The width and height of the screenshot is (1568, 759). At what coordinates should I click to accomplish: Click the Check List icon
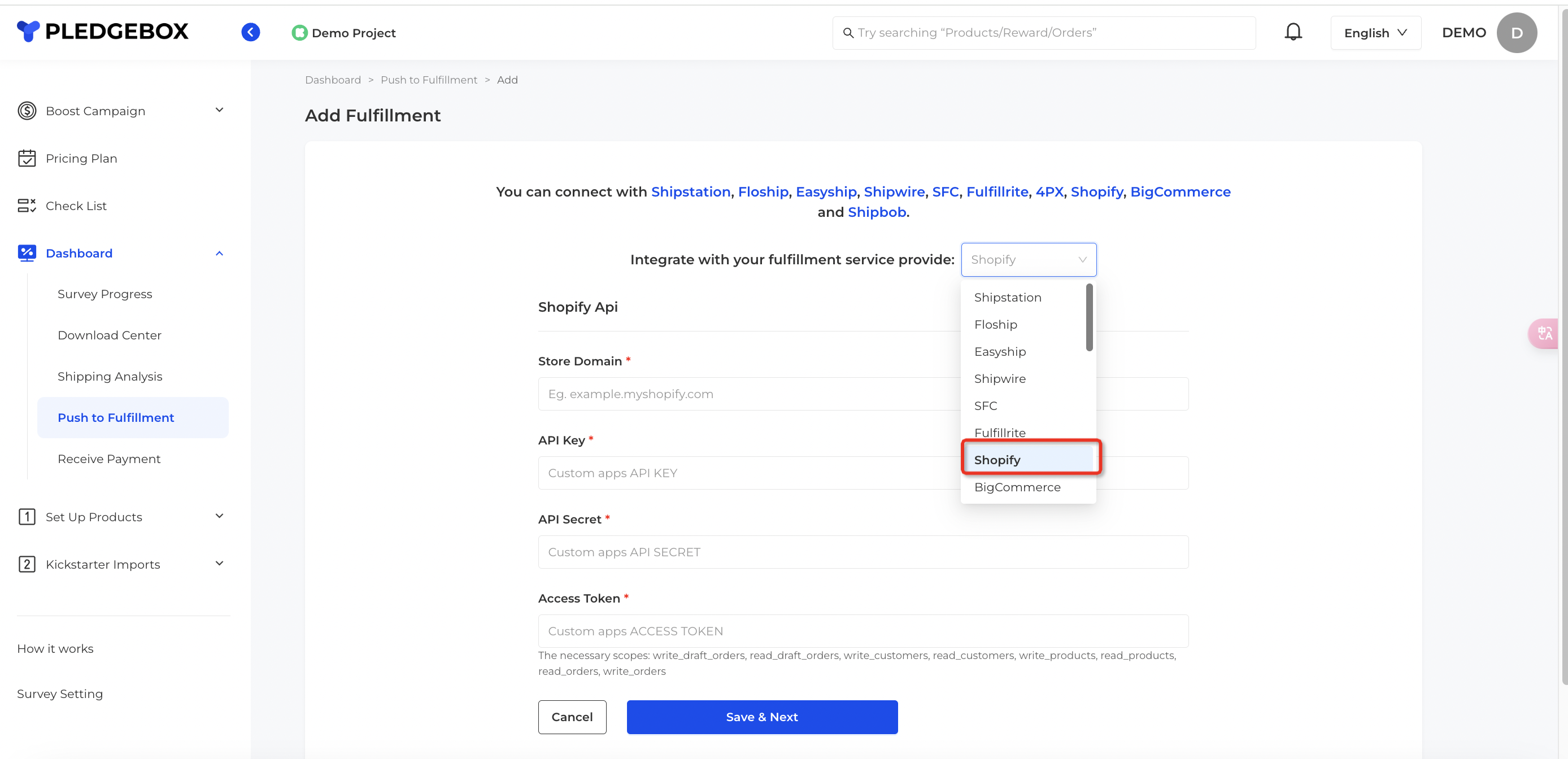(x=27, y=206)
